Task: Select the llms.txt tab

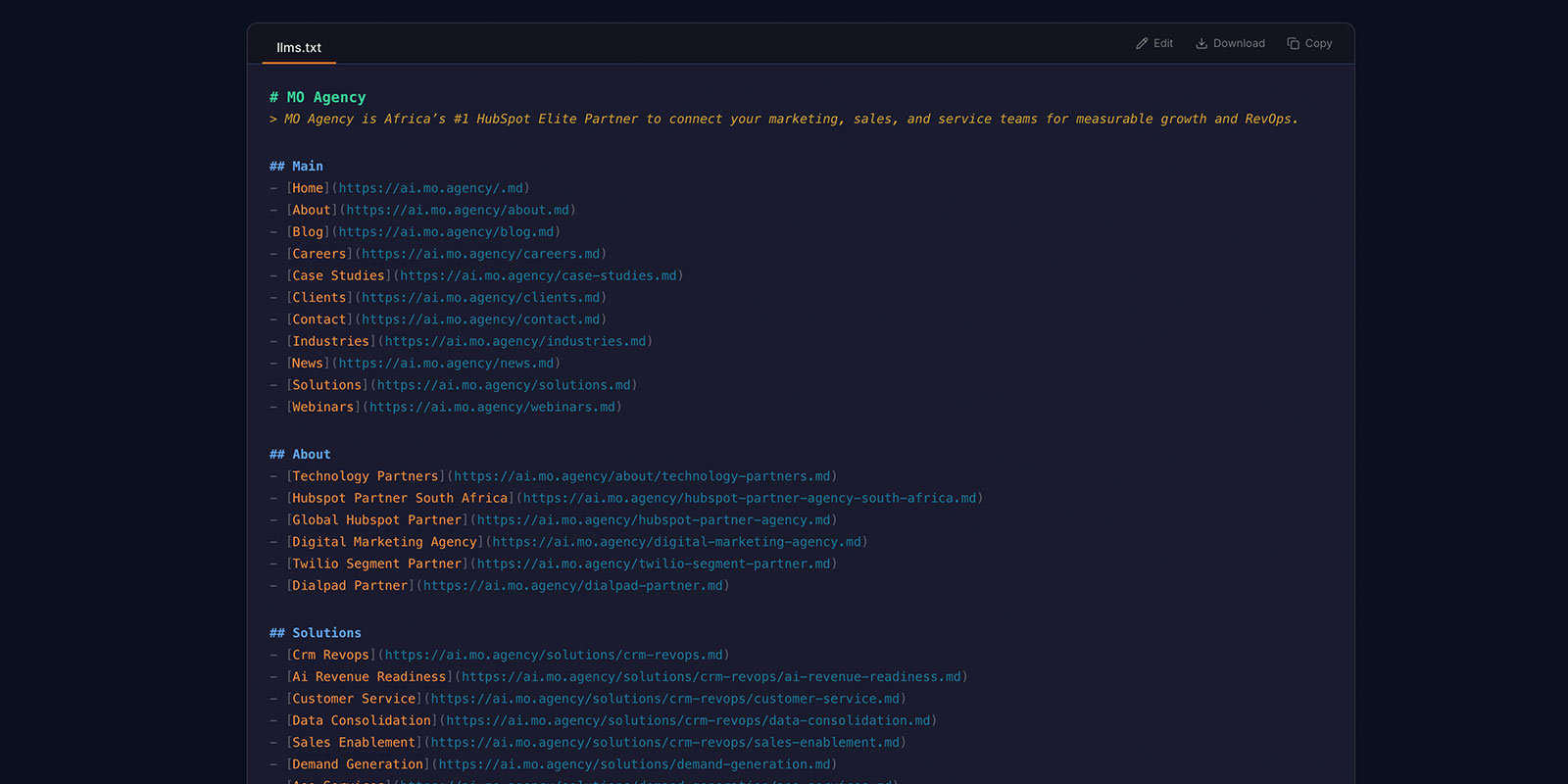Action: pos(299,47)
